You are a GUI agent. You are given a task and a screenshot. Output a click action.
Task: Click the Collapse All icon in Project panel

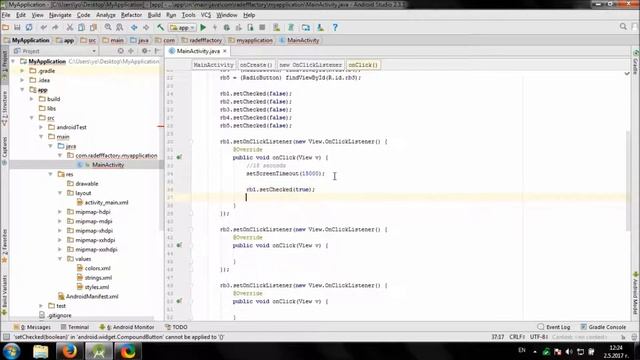(131, 51)
